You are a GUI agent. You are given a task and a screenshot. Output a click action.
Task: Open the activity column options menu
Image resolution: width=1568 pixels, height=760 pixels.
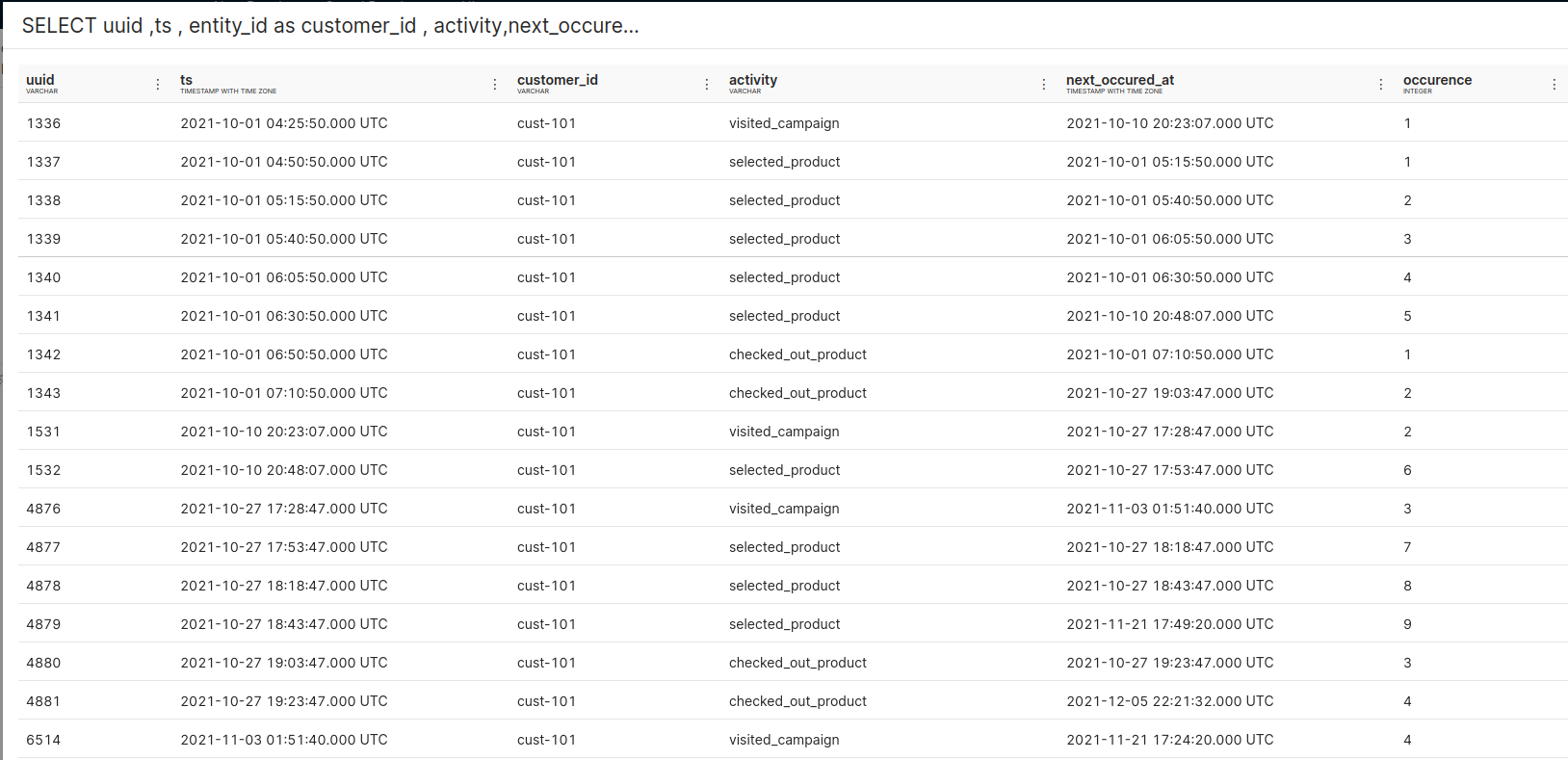click(1044, 85)
